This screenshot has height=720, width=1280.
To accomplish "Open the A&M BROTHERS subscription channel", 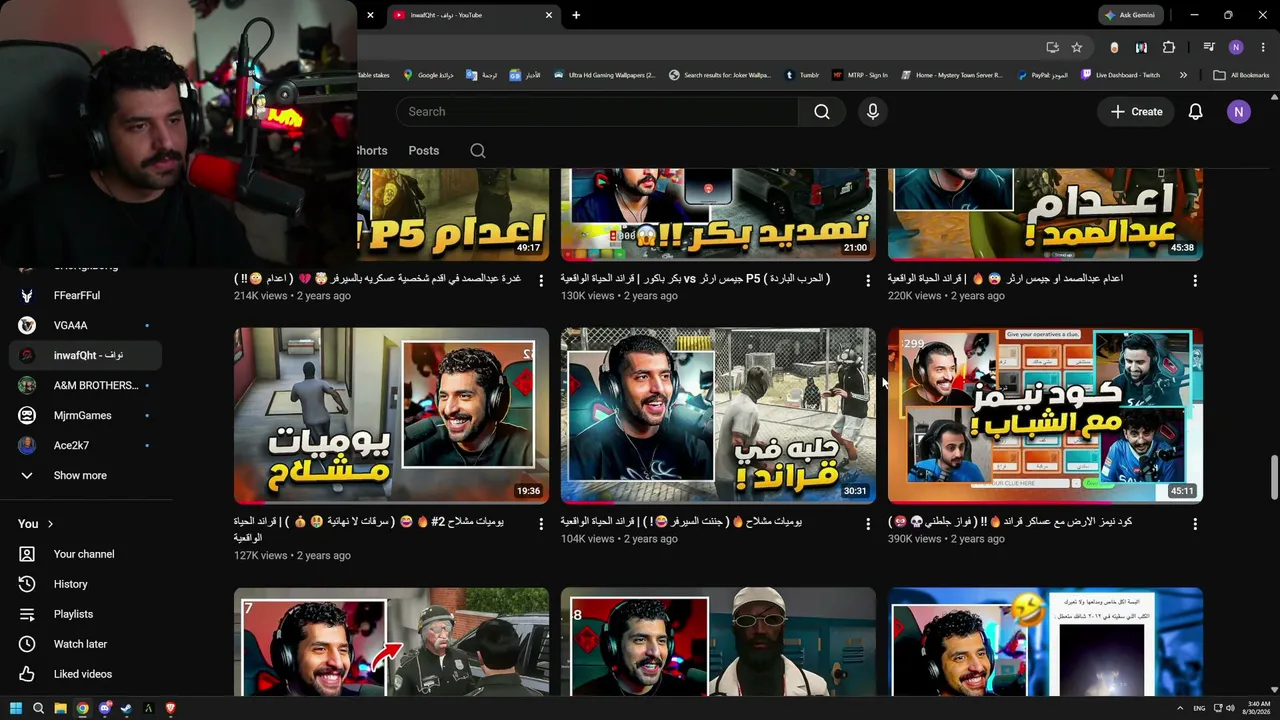I will click(x=86, y=385).
